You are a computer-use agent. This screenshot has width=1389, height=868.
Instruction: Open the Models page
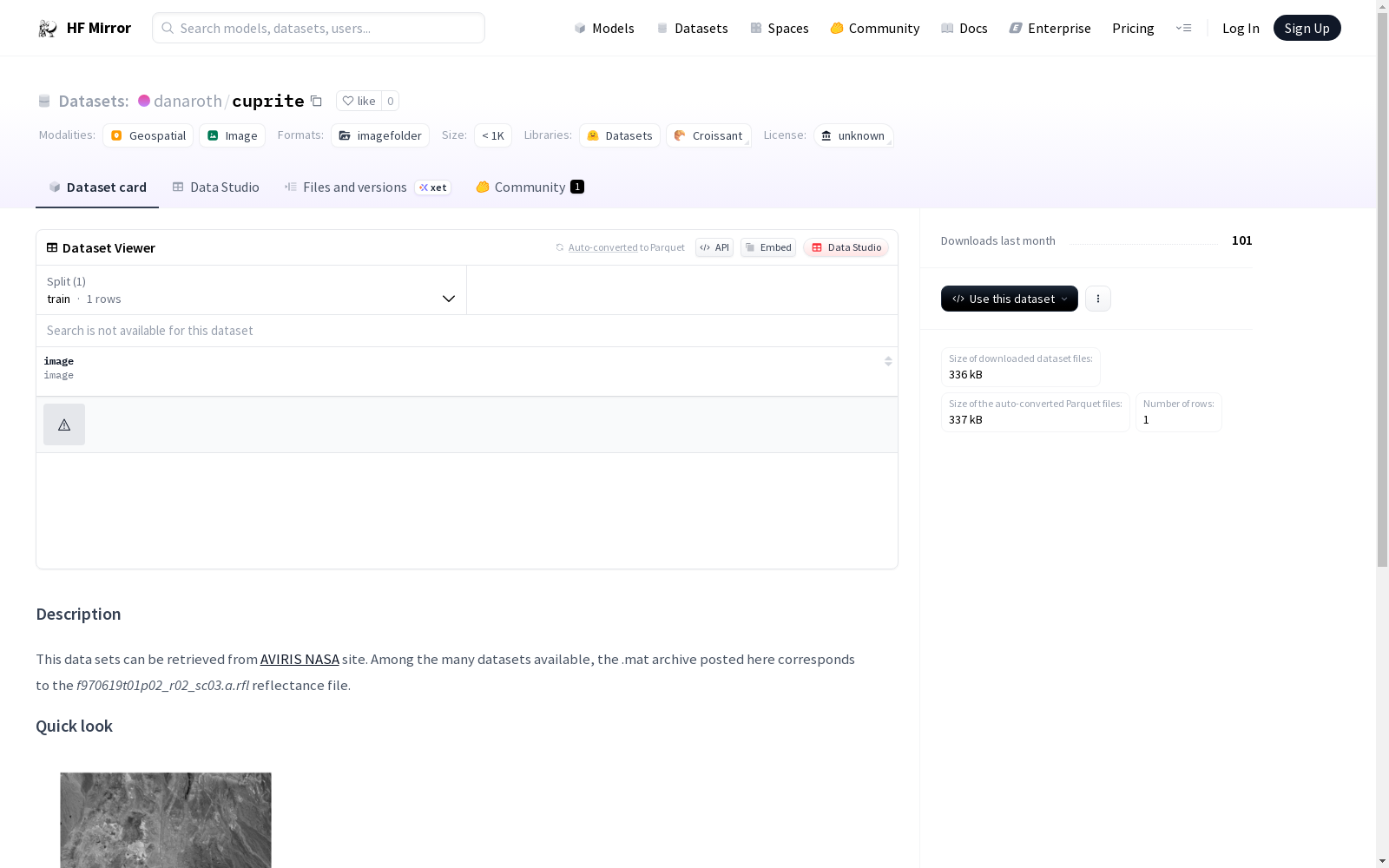tap(604, 28)
